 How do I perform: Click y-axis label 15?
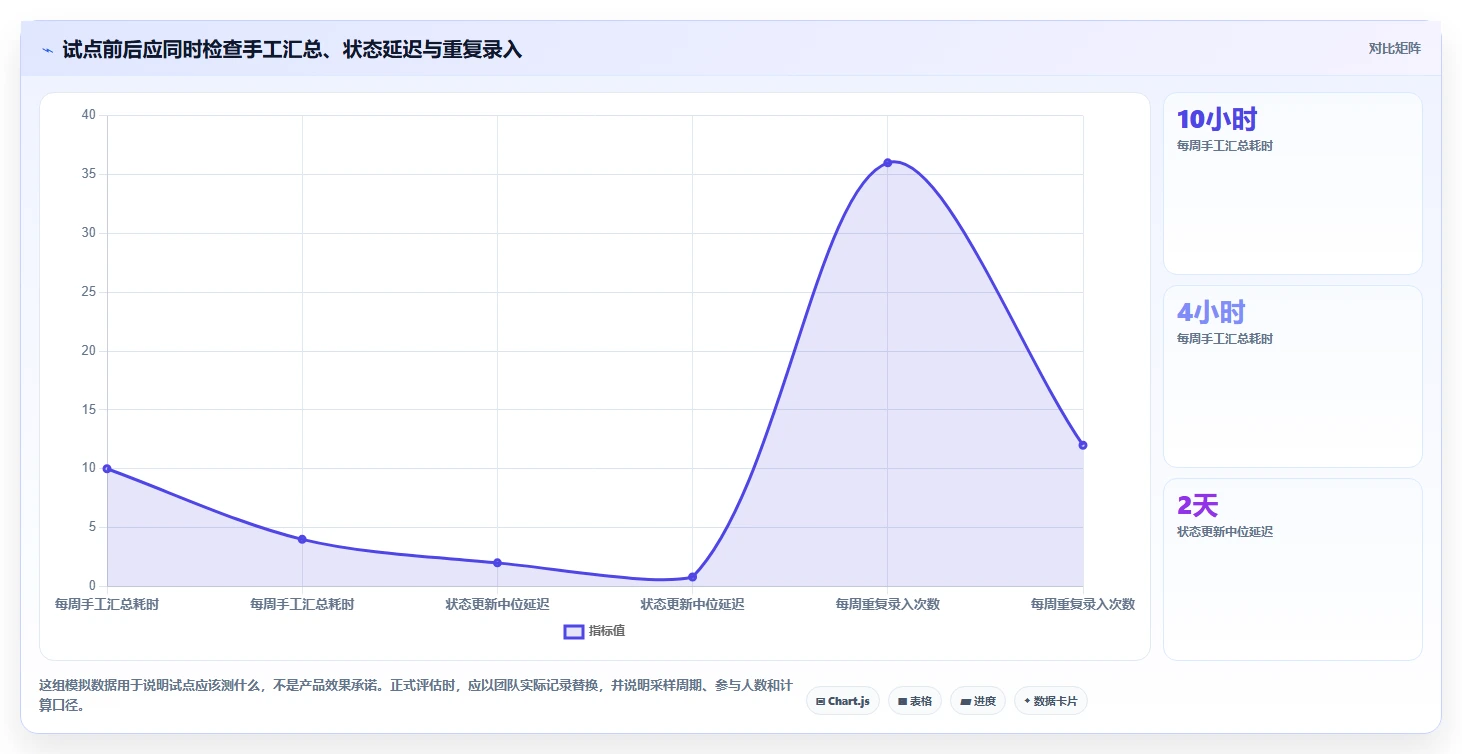(89, 409)
